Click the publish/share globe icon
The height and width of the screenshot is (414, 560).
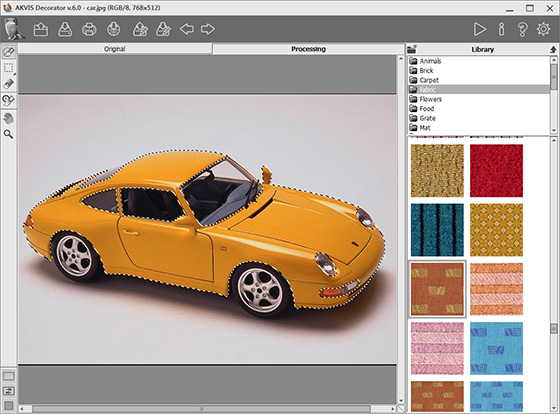click(x=114, y=29)
